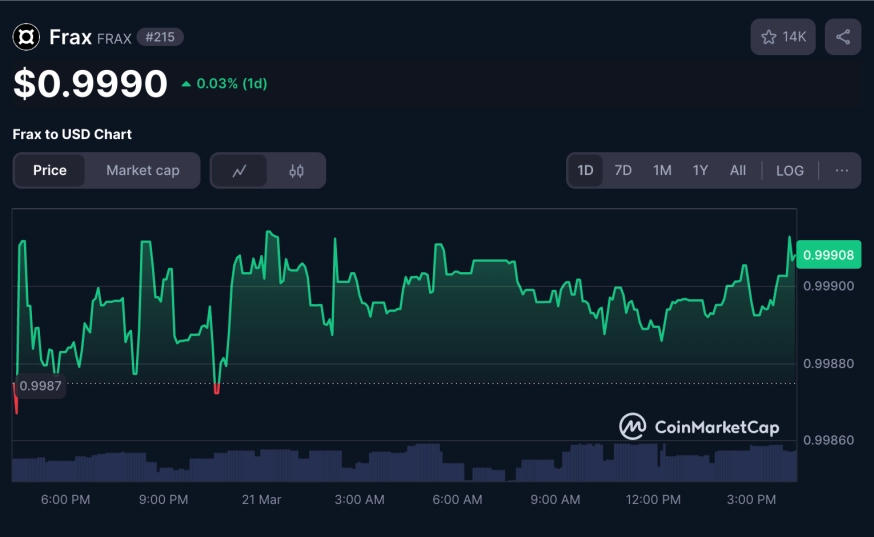Viewport: 874px width, 537px height.
Task: Switch to line chart view icon
Action: [x=239, y=170]
